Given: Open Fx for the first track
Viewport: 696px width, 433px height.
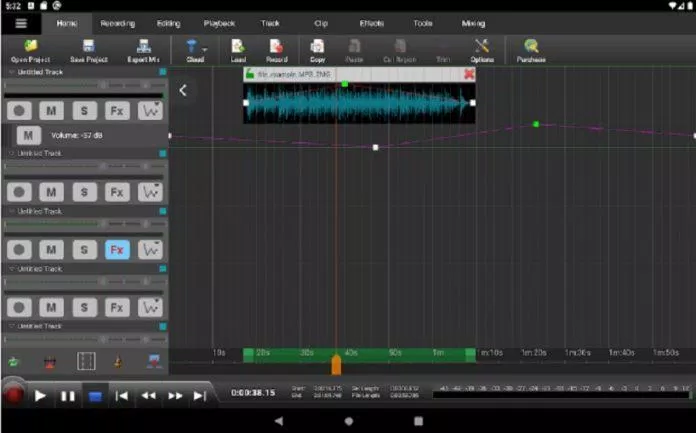Looking at the screenshot, I should coord(117,111).
